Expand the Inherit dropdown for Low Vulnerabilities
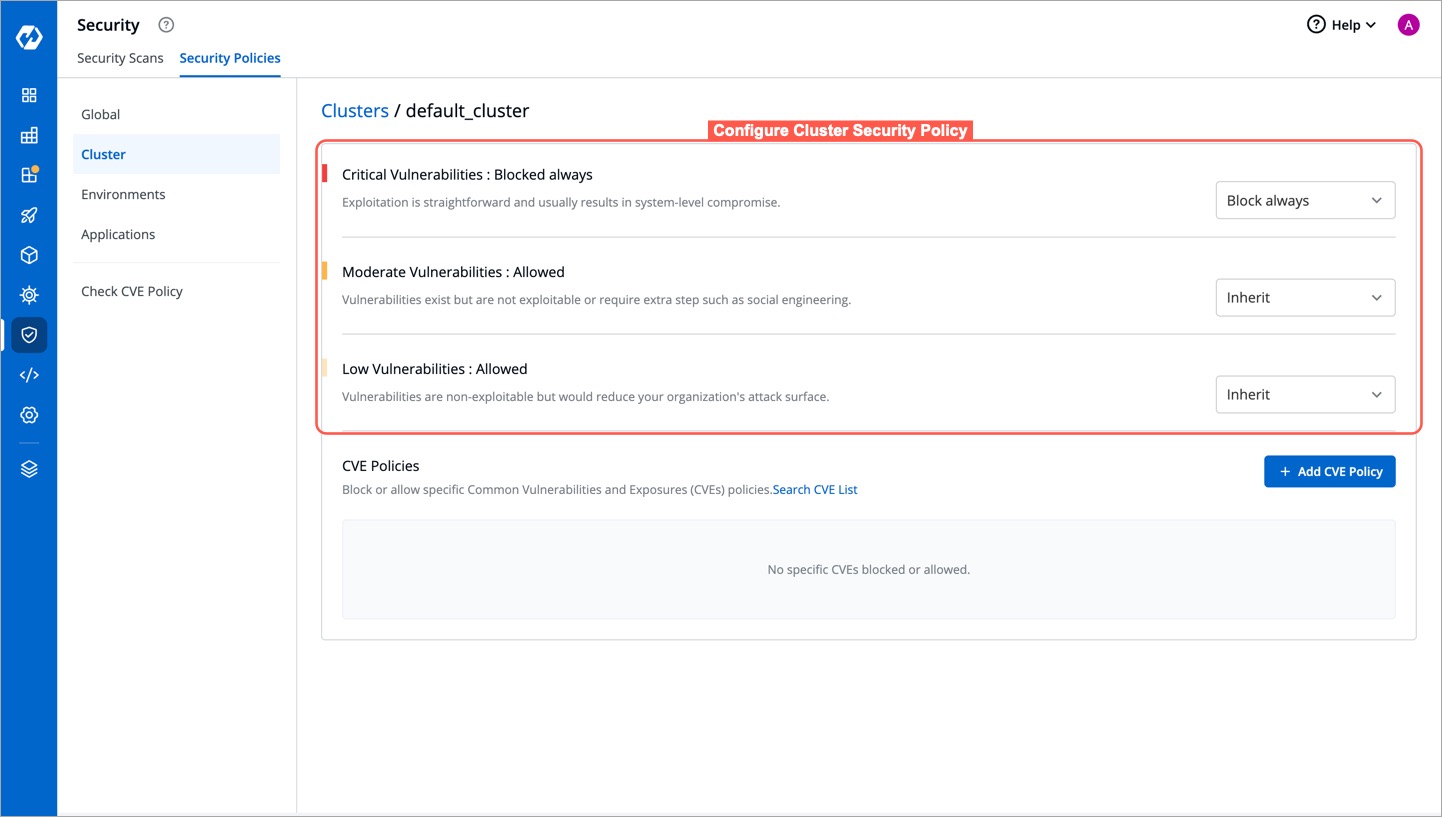This screenshot has height=817, width=1442. click(1305, 394)
